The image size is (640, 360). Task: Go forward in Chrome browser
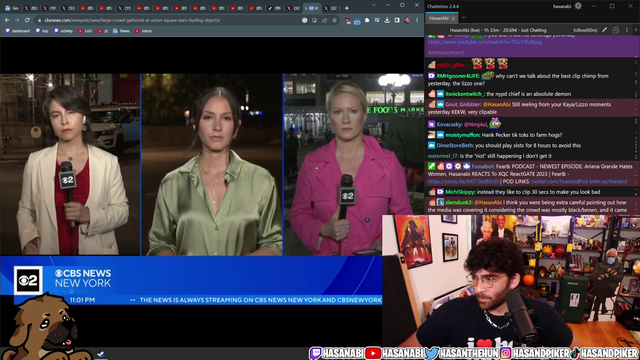point(17,20)
